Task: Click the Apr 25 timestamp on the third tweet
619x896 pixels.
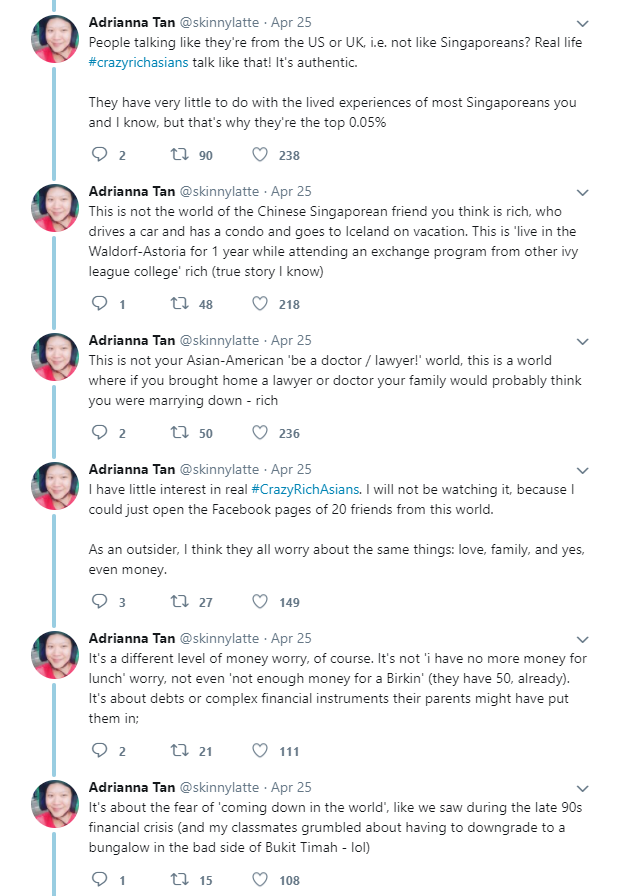Action: click(291, 340)
